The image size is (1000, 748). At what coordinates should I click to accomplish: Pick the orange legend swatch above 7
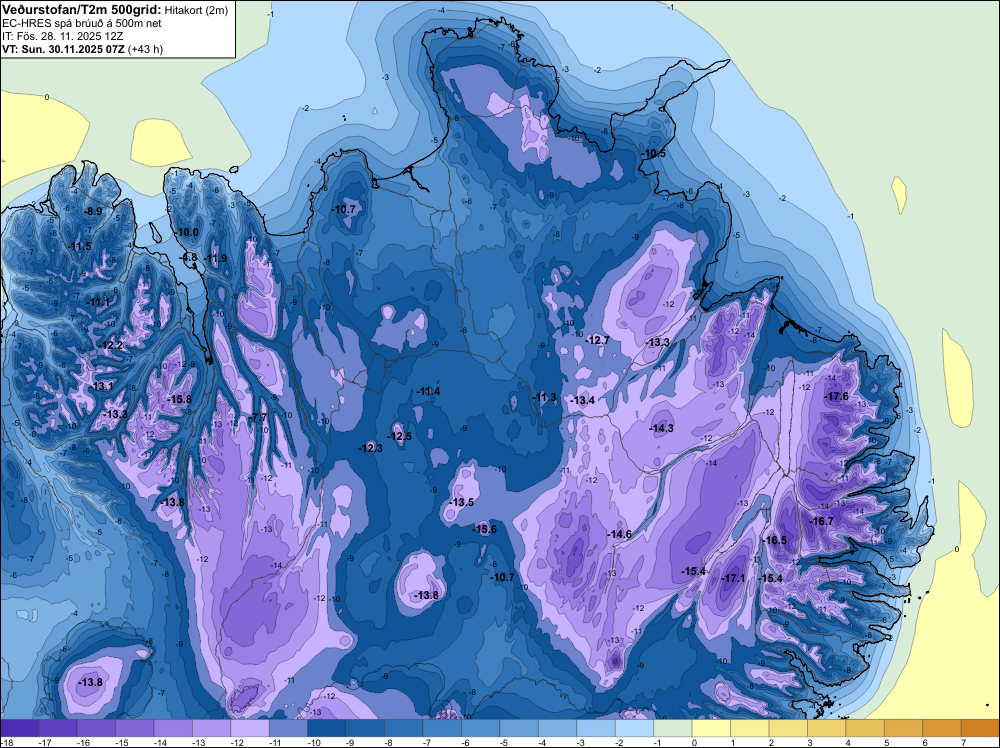(980, 728)
